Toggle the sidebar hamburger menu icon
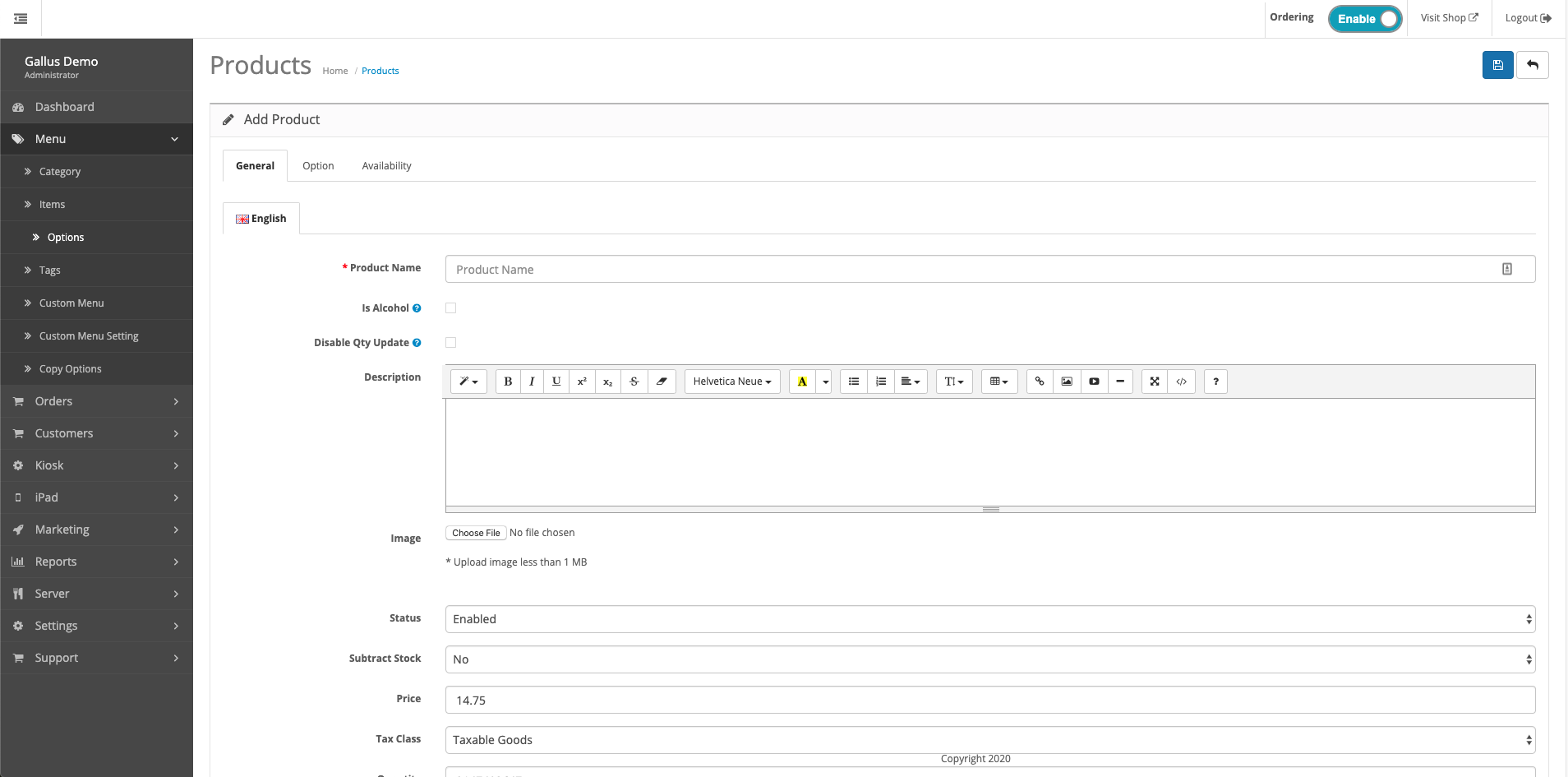Image resolution: width=1568 pixels, height=777 pixels. [21, 18]
